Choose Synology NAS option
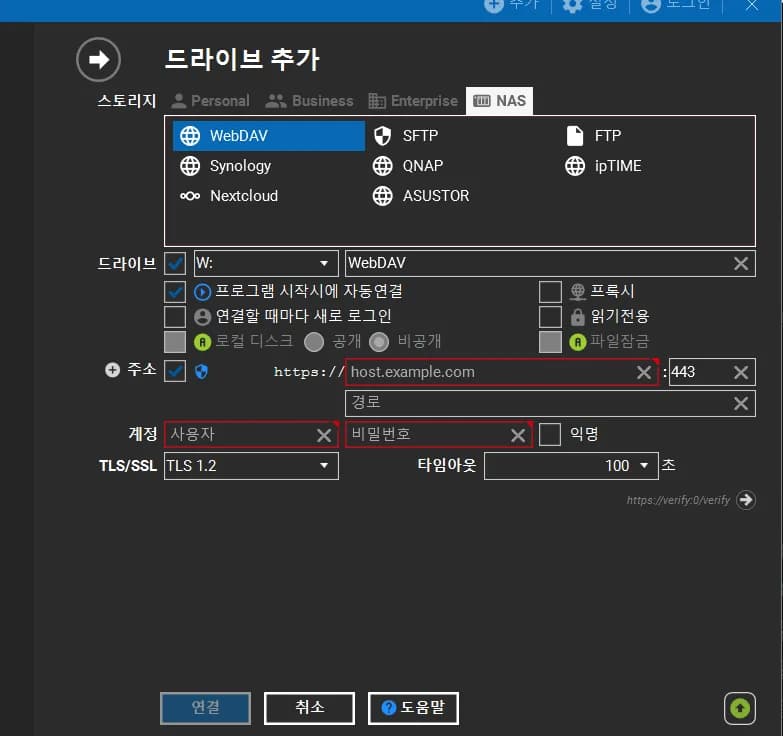Viewport: 783px width, 736px height. tap(225, 166)
